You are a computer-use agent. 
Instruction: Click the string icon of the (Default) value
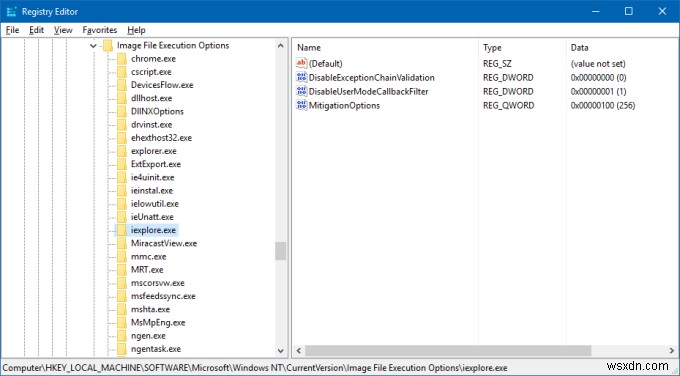click(301, 63)
